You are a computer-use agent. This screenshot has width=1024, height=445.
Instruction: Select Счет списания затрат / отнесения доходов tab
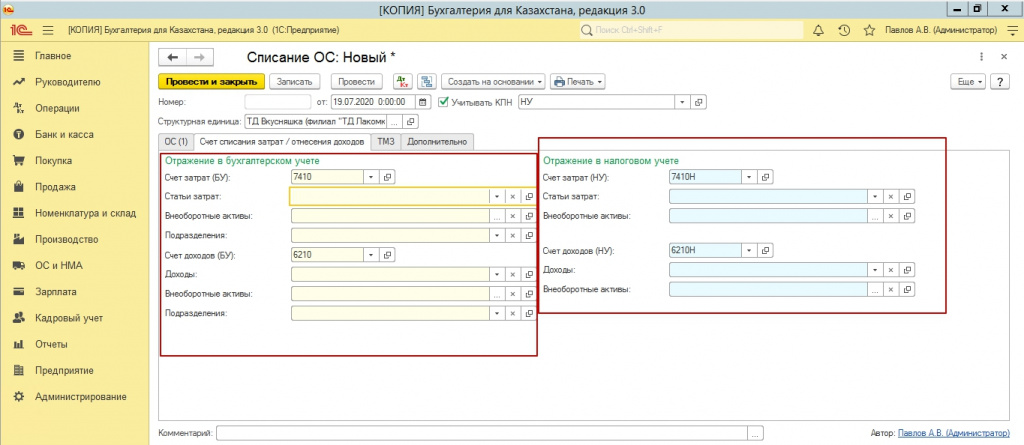[281, 142]
